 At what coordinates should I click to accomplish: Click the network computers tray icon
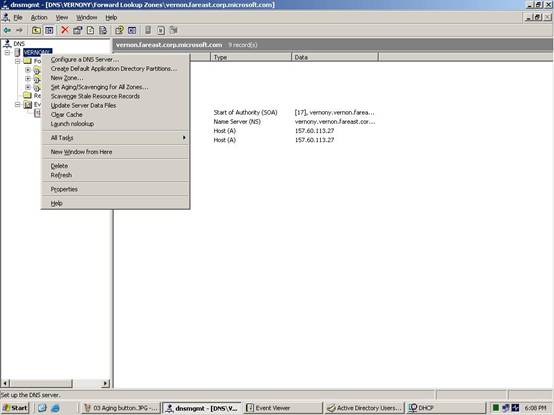[506, 408]
